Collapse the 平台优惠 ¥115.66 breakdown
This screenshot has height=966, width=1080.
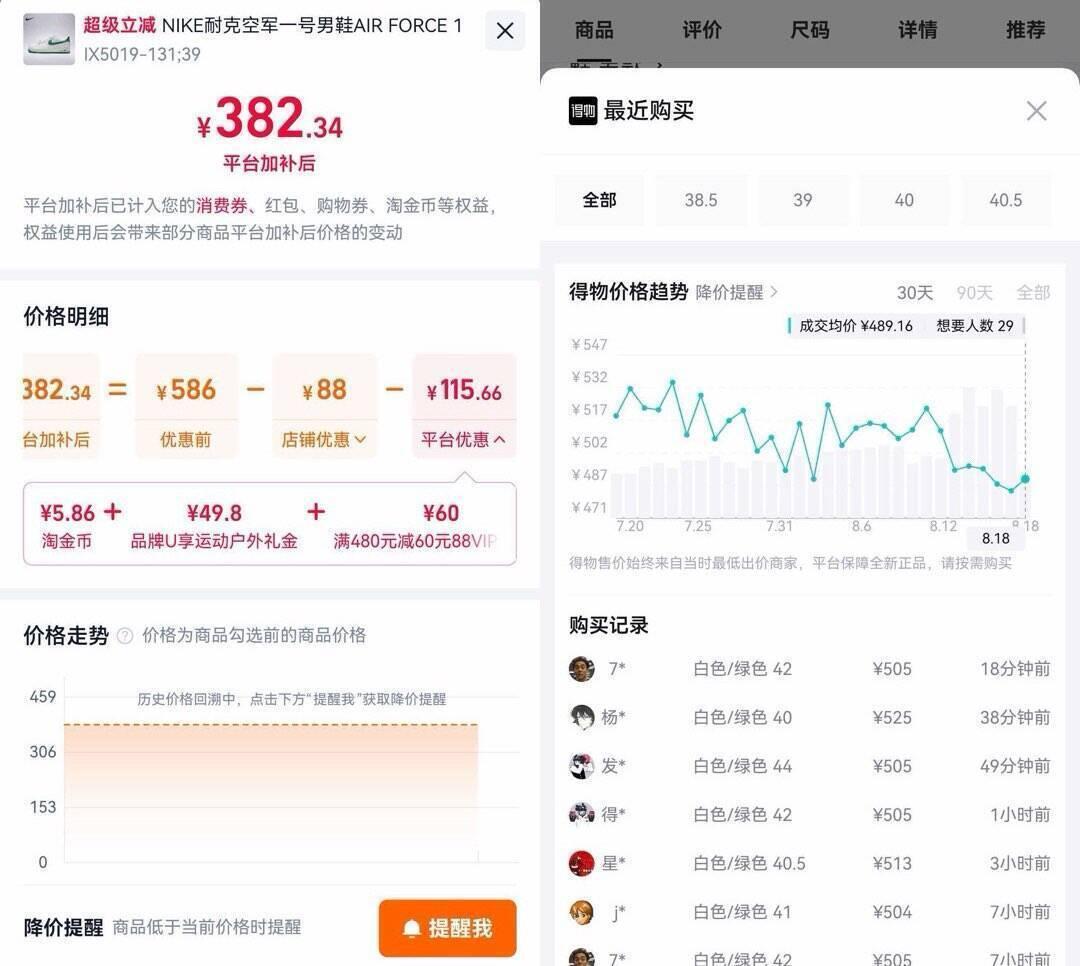(464, 440)
